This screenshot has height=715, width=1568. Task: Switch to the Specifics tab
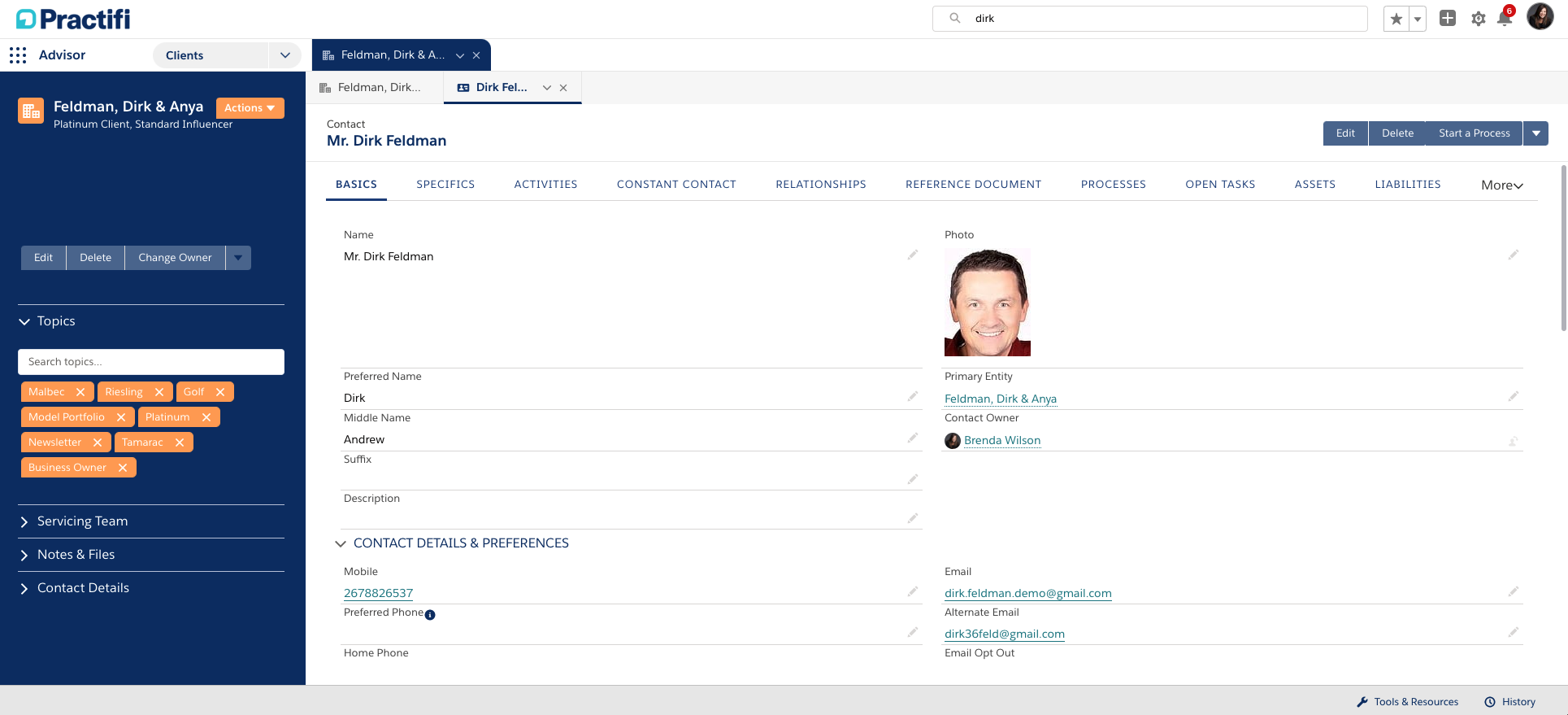445,185
